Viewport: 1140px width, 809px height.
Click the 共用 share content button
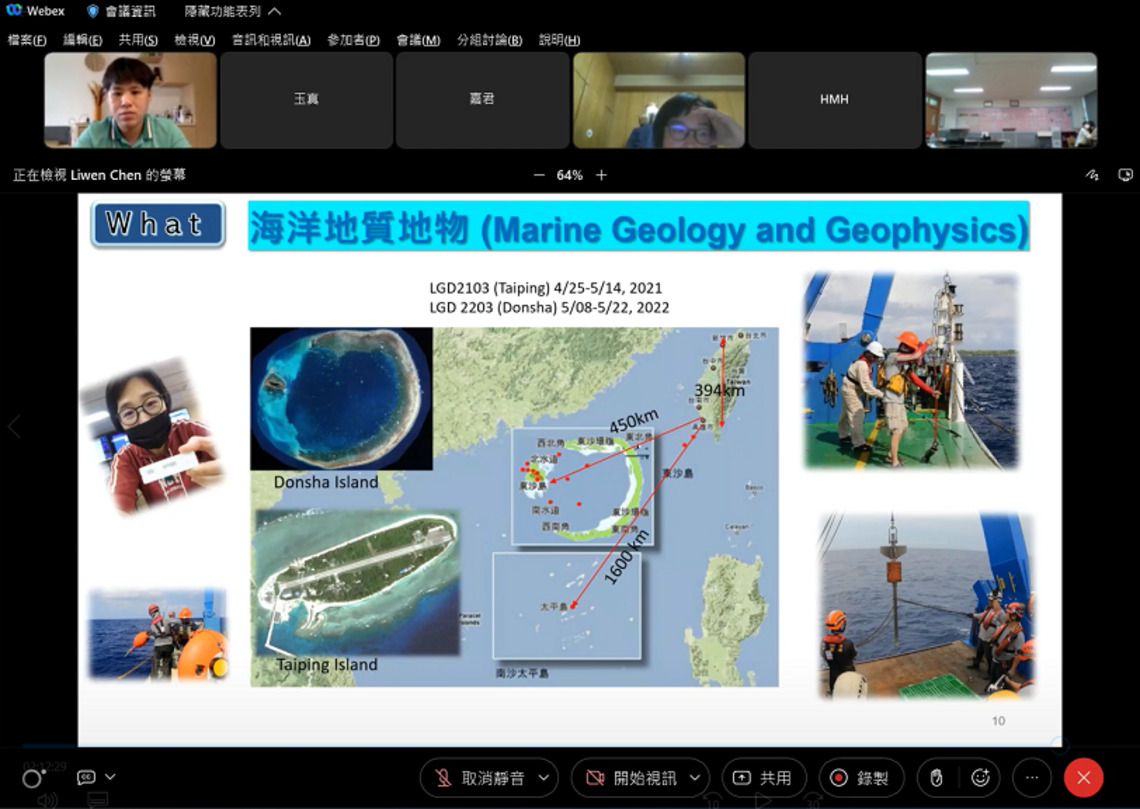(763, 778)
